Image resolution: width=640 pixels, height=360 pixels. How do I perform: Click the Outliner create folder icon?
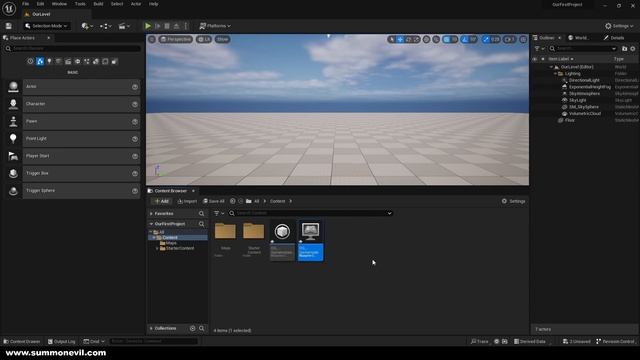[624, 49]
